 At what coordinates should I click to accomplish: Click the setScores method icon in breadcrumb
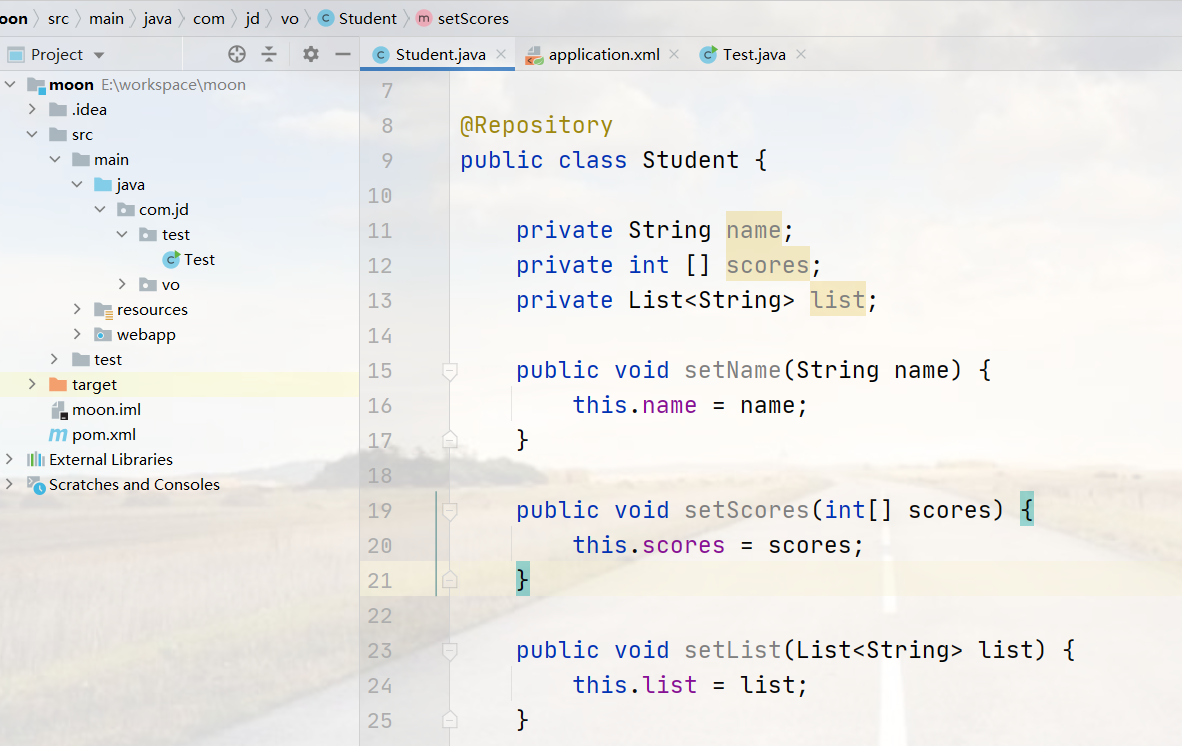pos(424,18)
